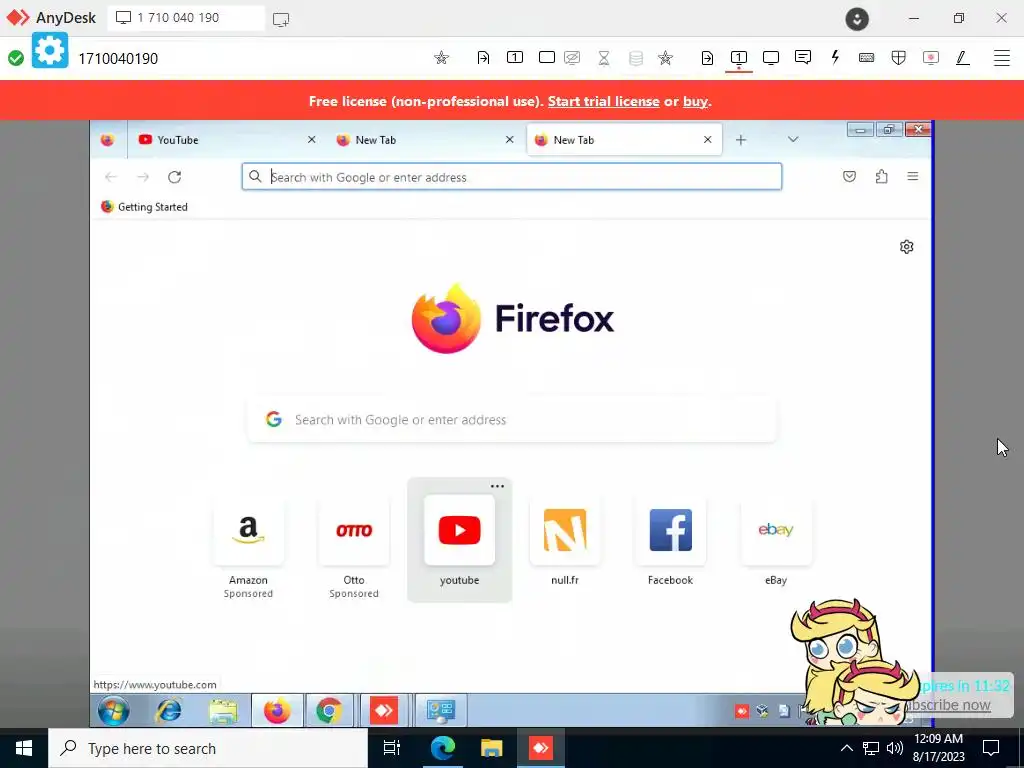1024x768 pixels.
Task: Click the greyed database stack icon
Action: (635, 58)
